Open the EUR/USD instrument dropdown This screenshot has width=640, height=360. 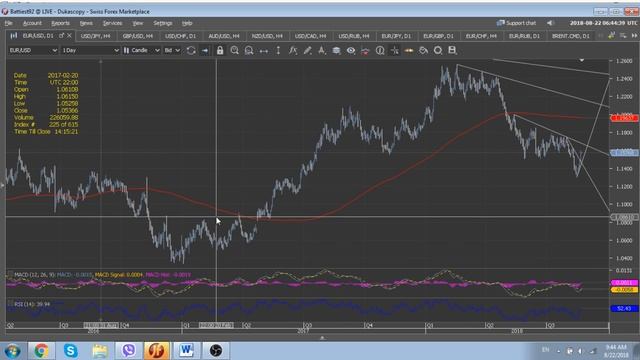click(x=33, y=50)
